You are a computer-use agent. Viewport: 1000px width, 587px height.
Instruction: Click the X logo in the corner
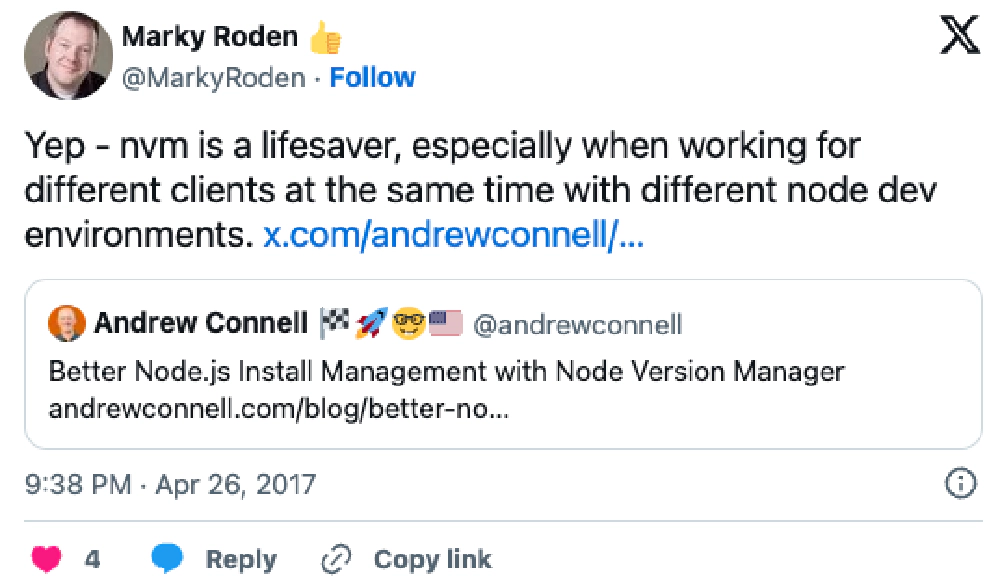(959, 35)
